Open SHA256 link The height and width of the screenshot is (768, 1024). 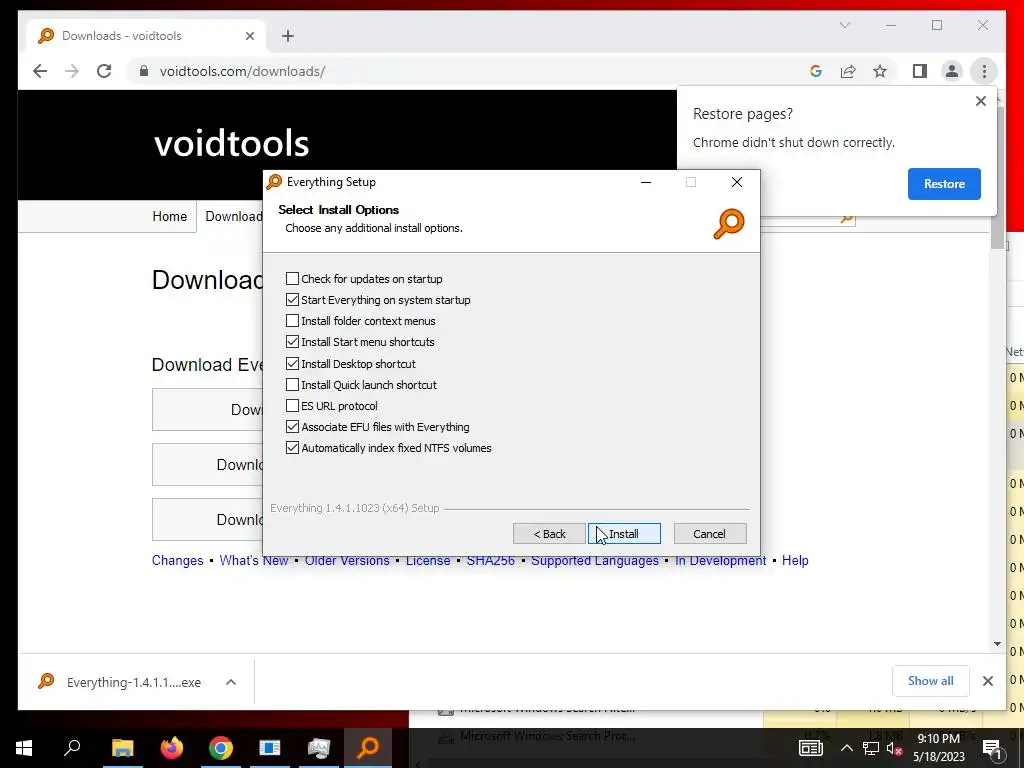(490, 560)
